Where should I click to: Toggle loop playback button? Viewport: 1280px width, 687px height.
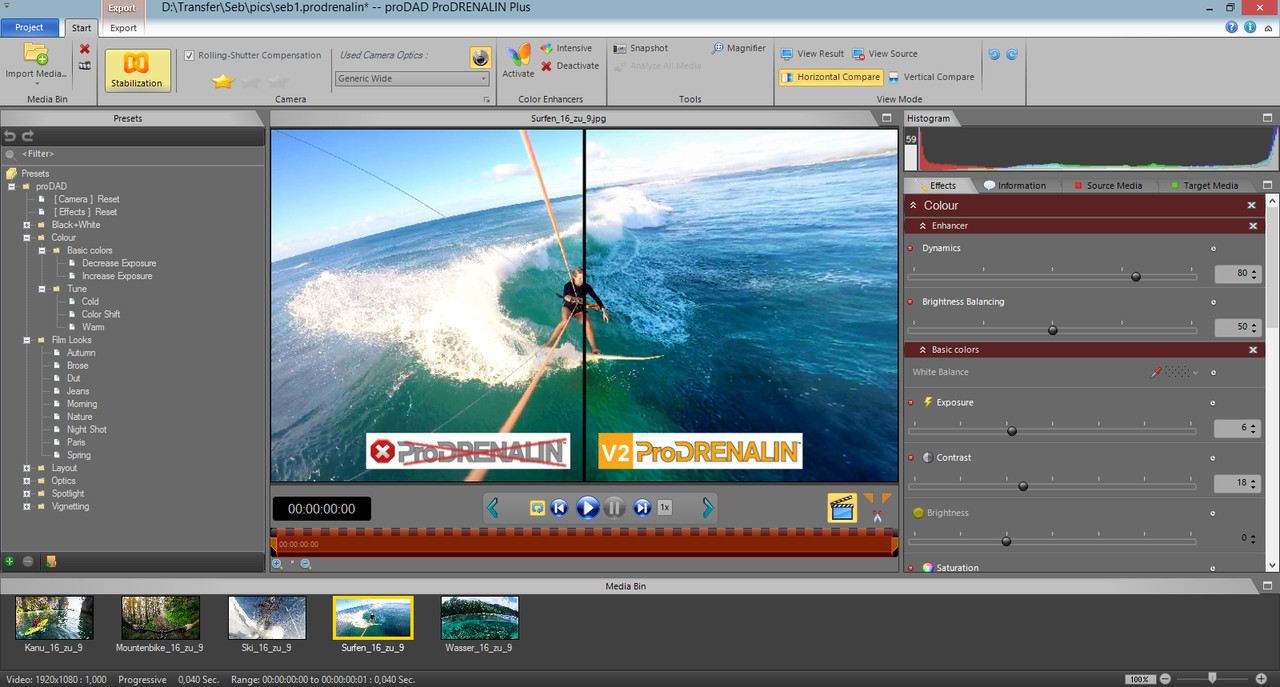pyautogui.click(x=538, y=508)
